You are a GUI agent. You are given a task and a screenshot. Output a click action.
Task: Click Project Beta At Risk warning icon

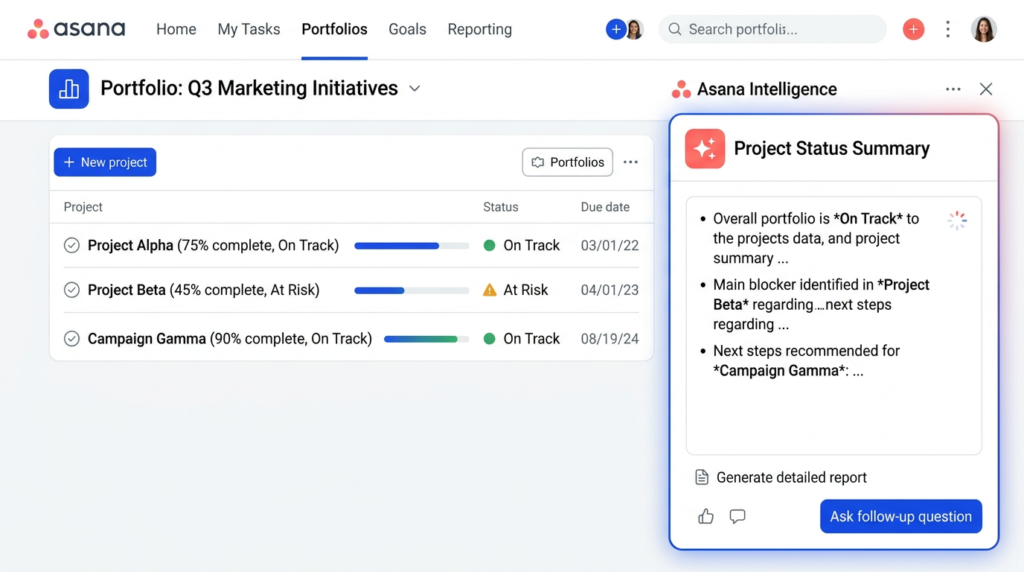[x=490, y=290]
